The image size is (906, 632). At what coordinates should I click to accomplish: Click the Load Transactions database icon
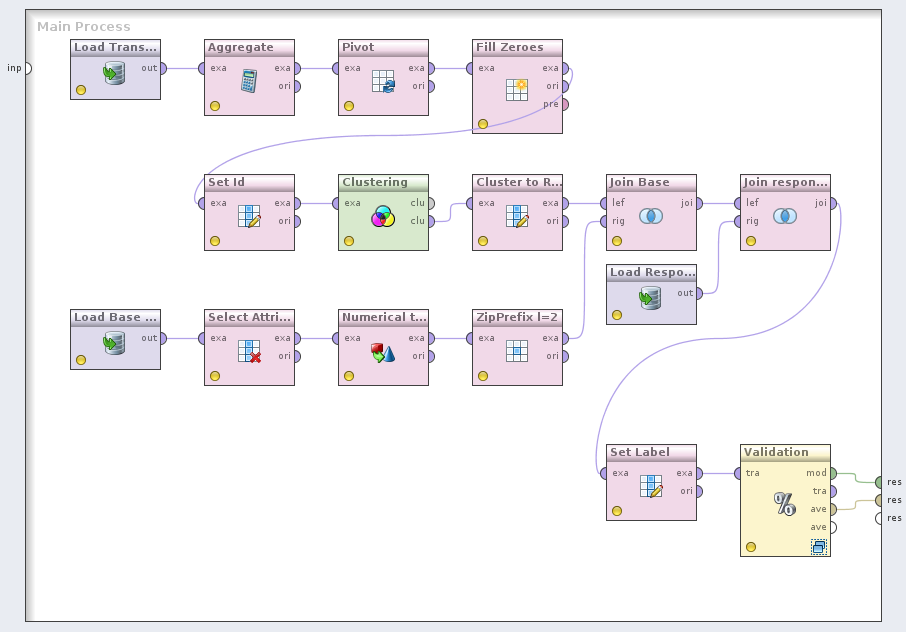click(115, 73)
